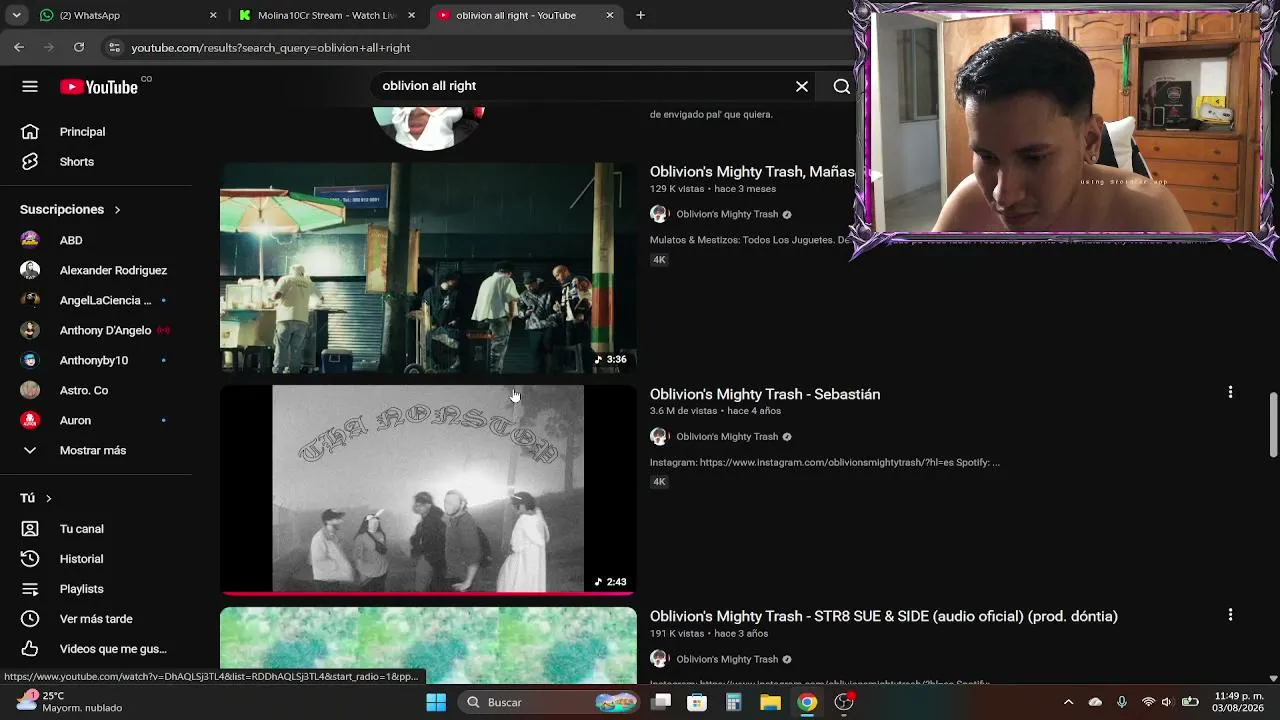Open the tab search dropdown arrow

tap(17, 15)
